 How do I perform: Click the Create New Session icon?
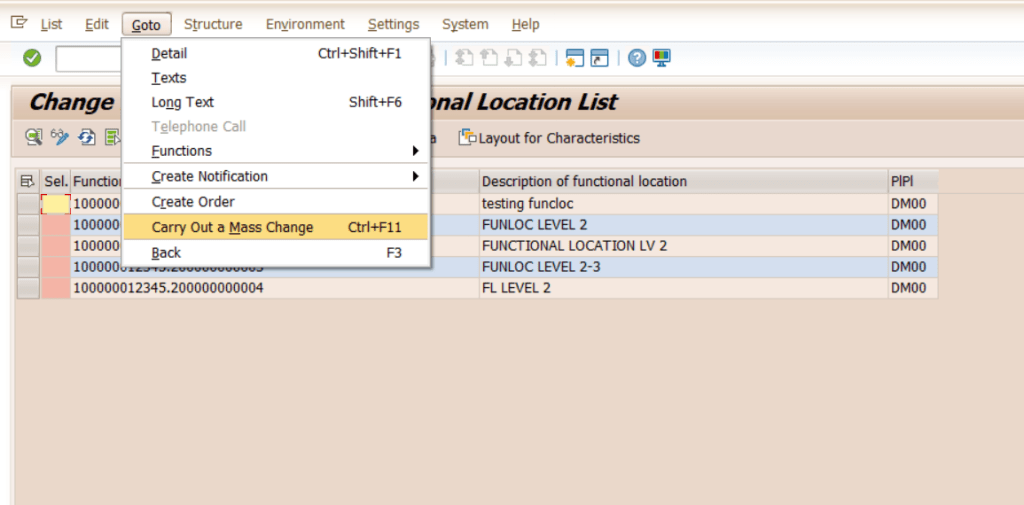574,58
